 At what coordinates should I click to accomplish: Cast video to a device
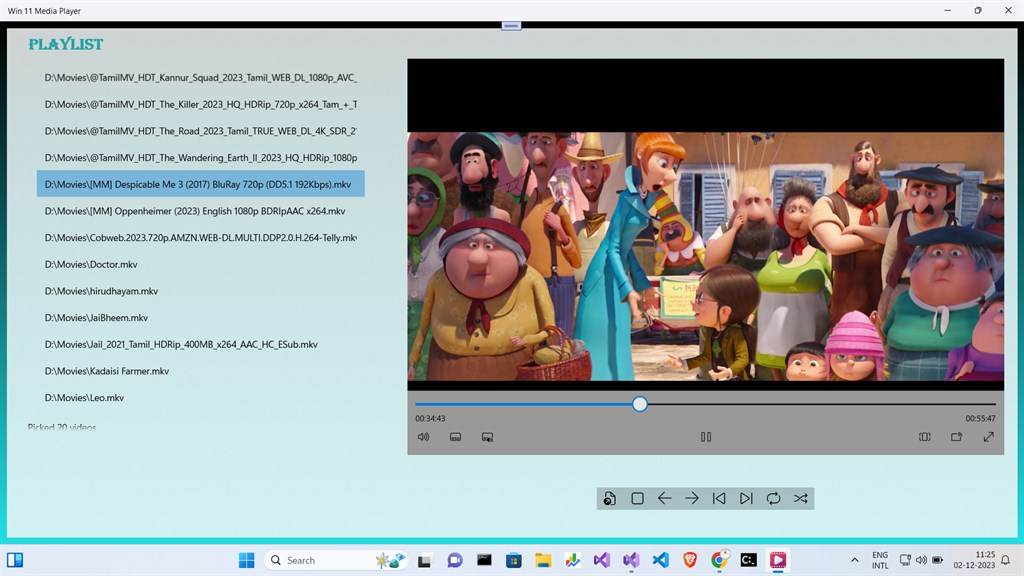957,437
